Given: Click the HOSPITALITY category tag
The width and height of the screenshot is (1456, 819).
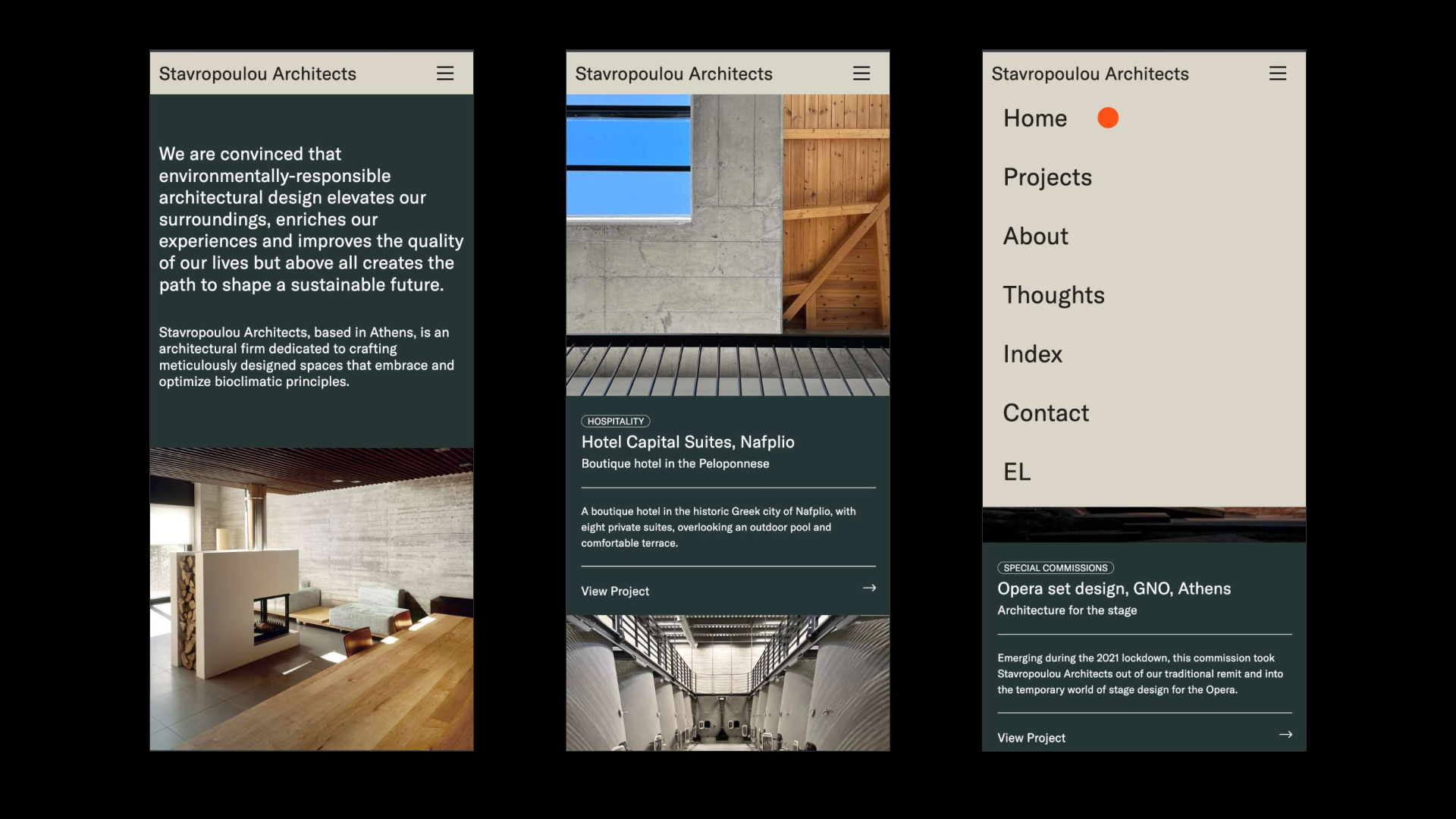Looking at the screenshot, I should (616, 422).
